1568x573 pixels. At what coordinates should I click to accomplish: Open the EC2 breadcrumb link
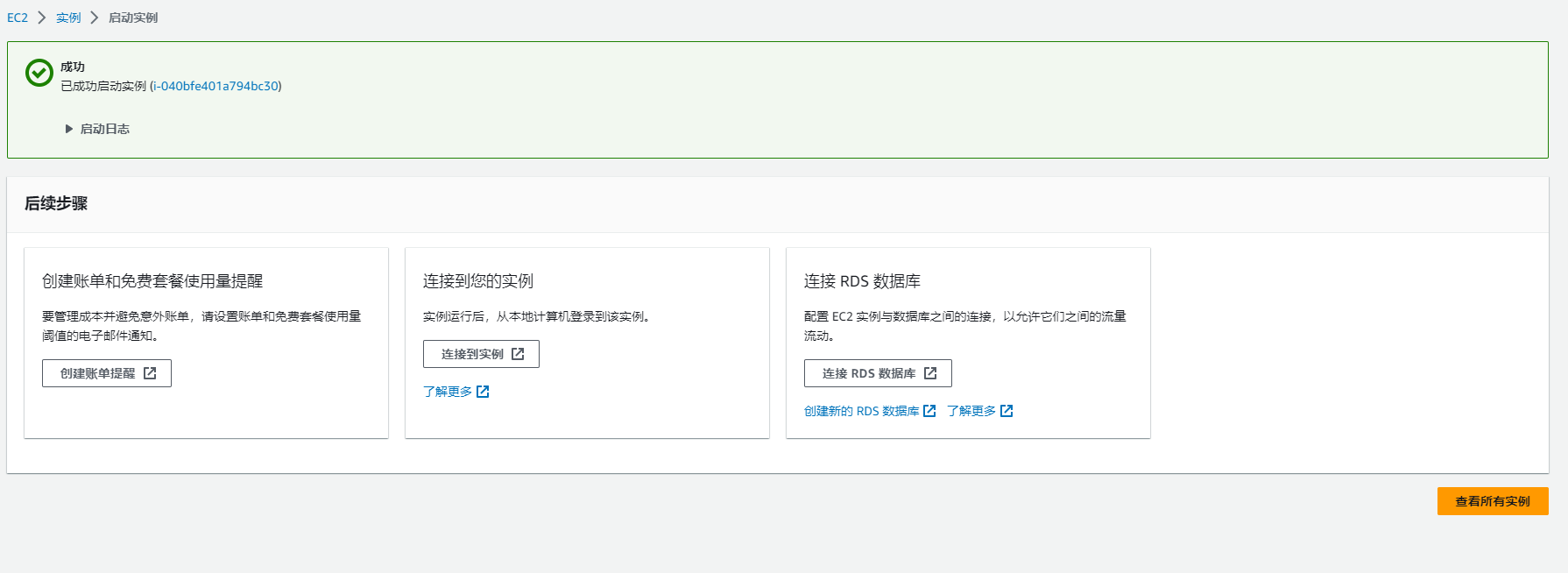click(18, 18)
